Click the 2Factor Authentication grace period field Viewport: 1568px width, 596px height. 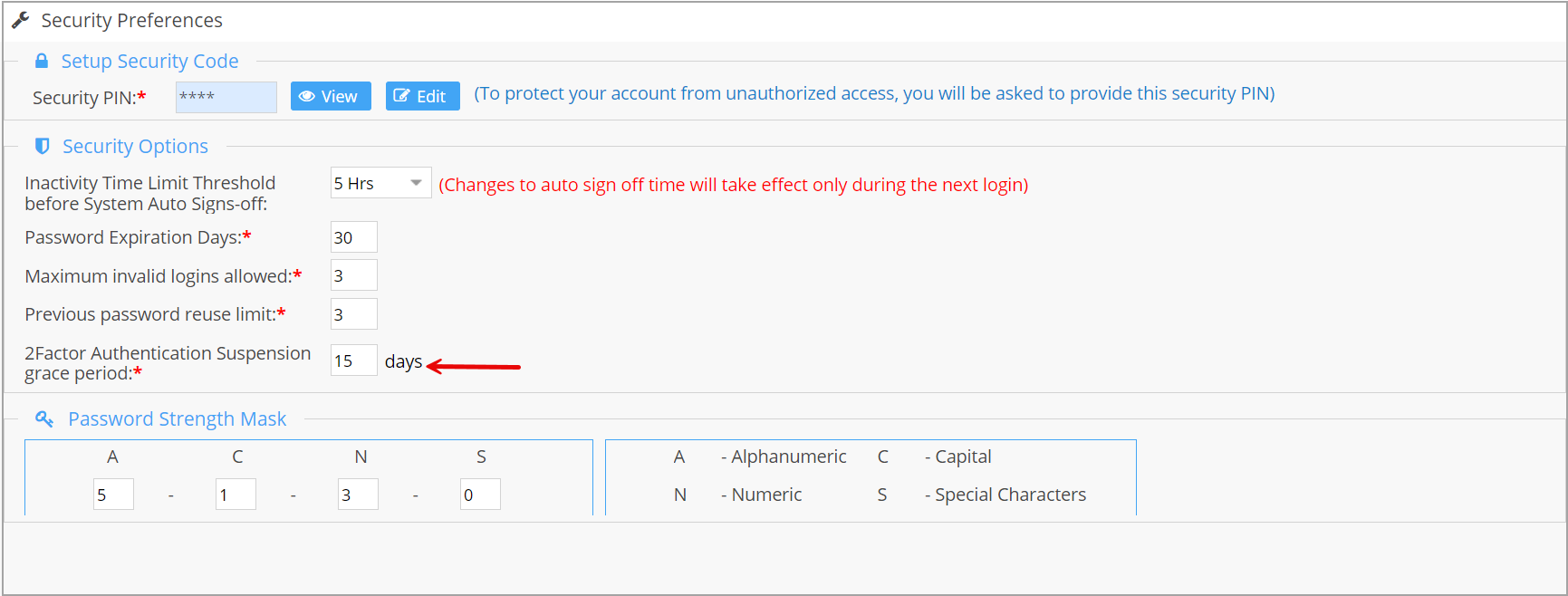353,360
